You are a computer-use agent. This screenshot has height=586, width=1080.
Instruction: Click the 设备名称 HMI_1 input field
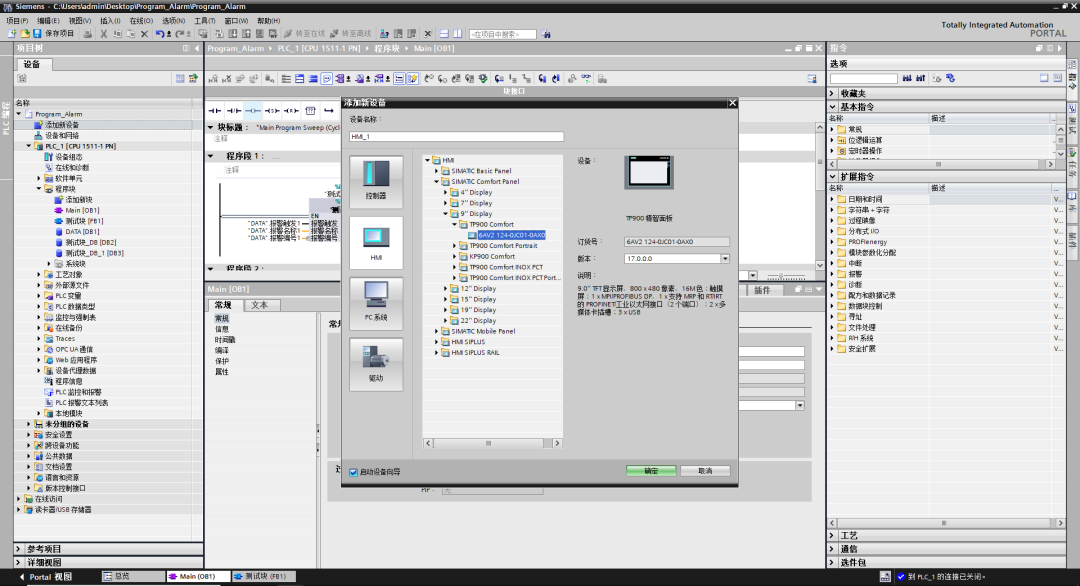point(456,137)
